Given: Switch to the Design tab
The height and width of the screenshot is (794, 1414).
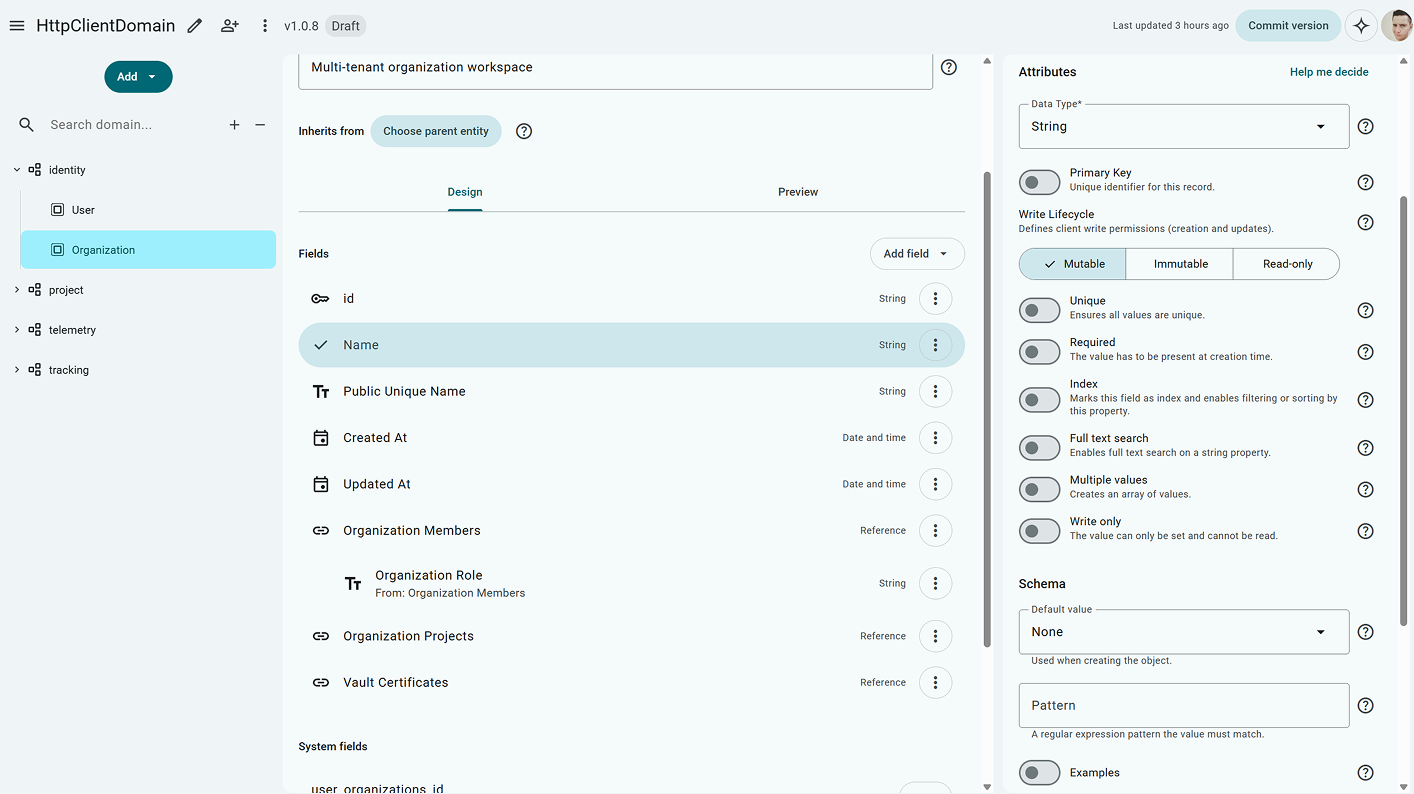Looking at the screenshot, I should coord(465,192).
